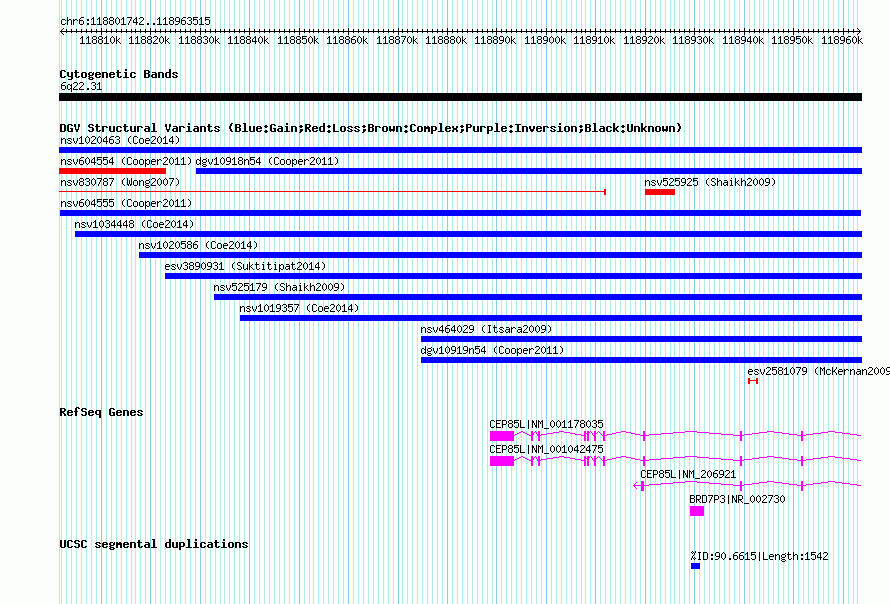890x604 pixels.
Task: Select UCSC segmental duplications track title
Action: [154, 544]
